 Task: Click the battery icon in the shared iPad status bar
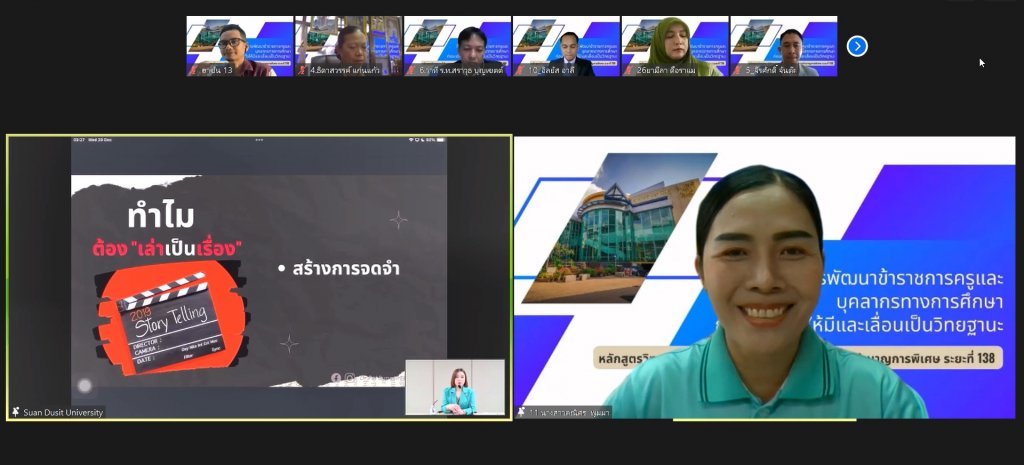click(442, 140)
